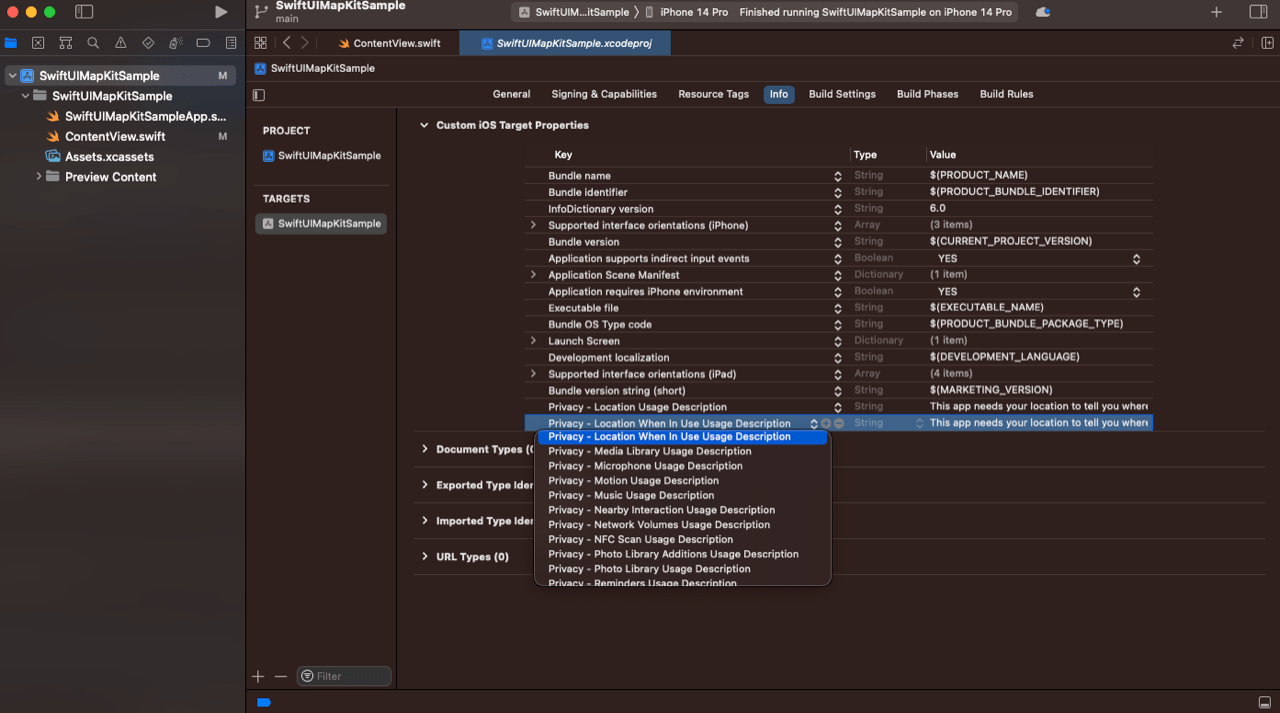Collapse the SwiftUIMapKitSample project root

click(x=12, y=76)
